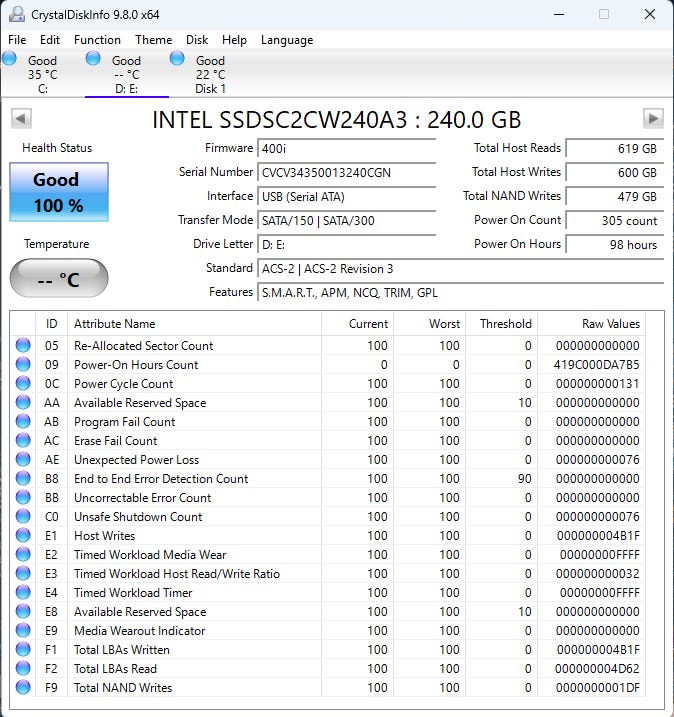Click Power On Hours value 98 hours
The width and height of the screenshot is (674, 717).
pyautogui.click(x=615, y=245)
